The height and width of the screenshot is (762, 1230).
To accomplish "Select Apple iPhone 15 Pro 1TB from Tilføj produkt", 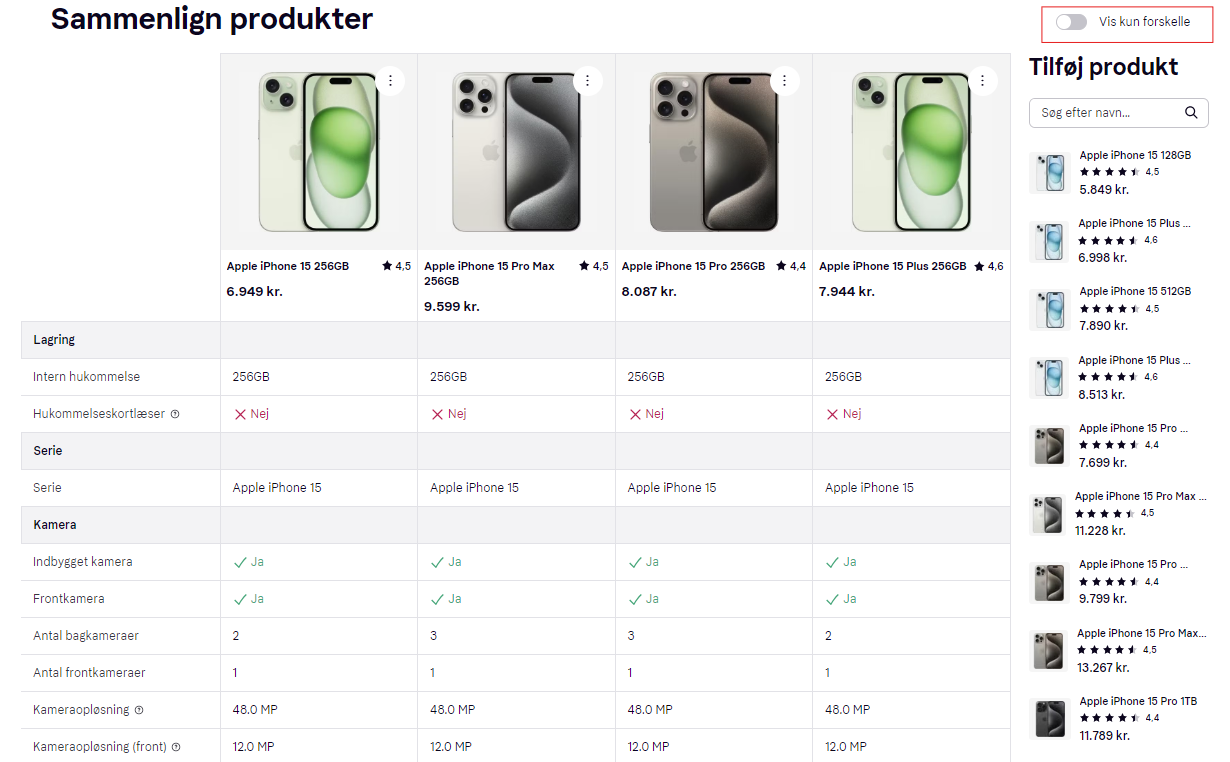I will (x=1139, y=701).
